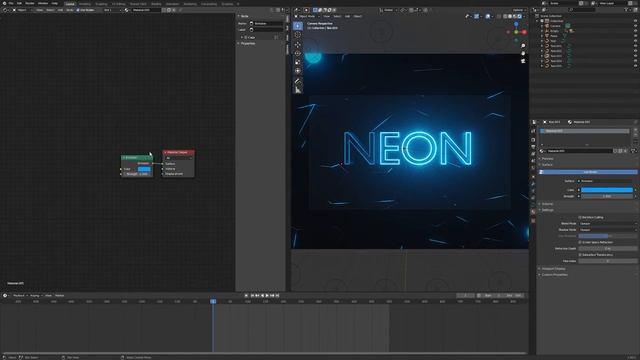Click the blue Z axis gizmo ball
The image size is (640, 360).
coord(516,24)
